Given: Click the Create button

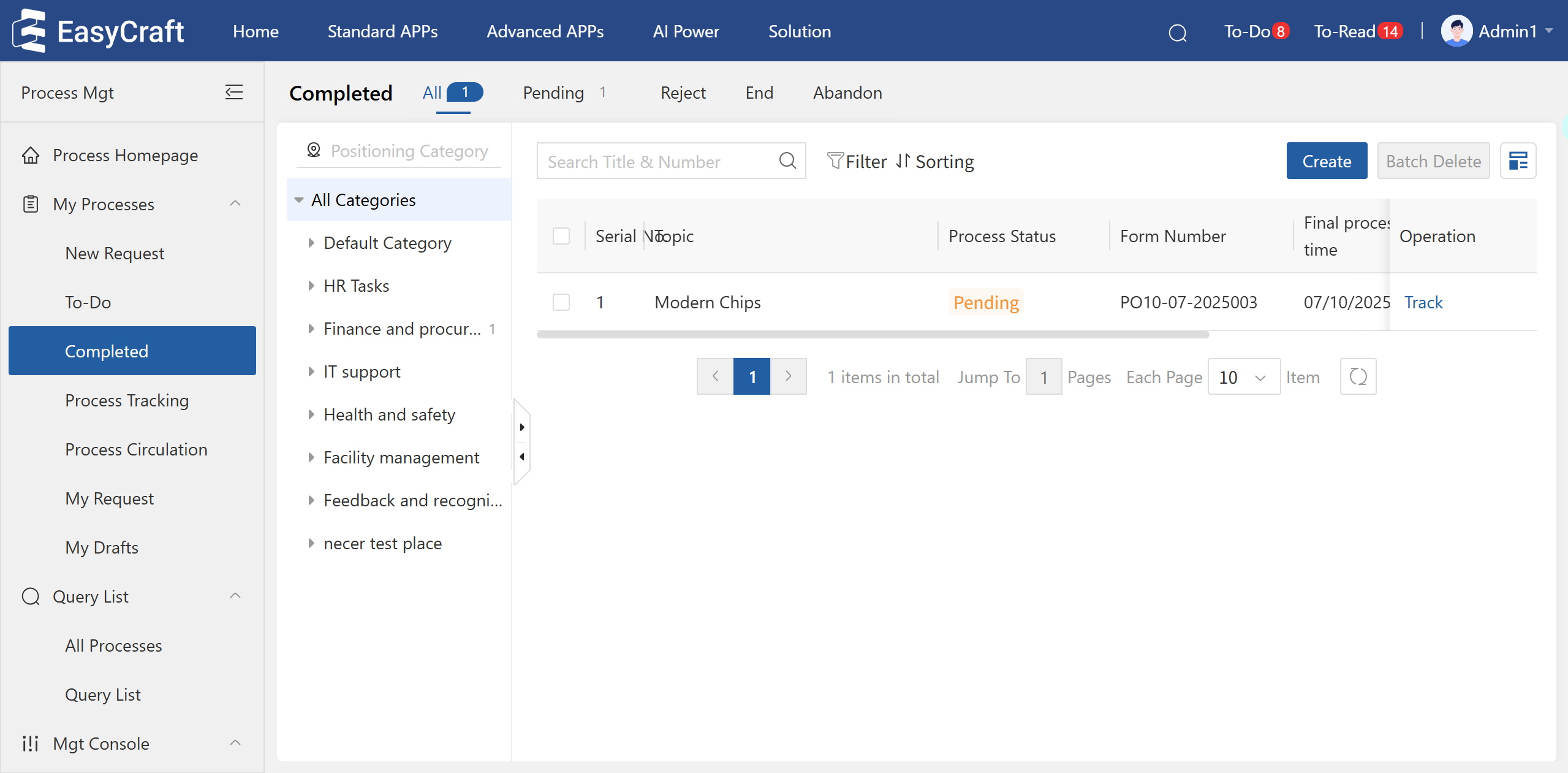Looking at the screenshot, I should [x=1326, y=161].
